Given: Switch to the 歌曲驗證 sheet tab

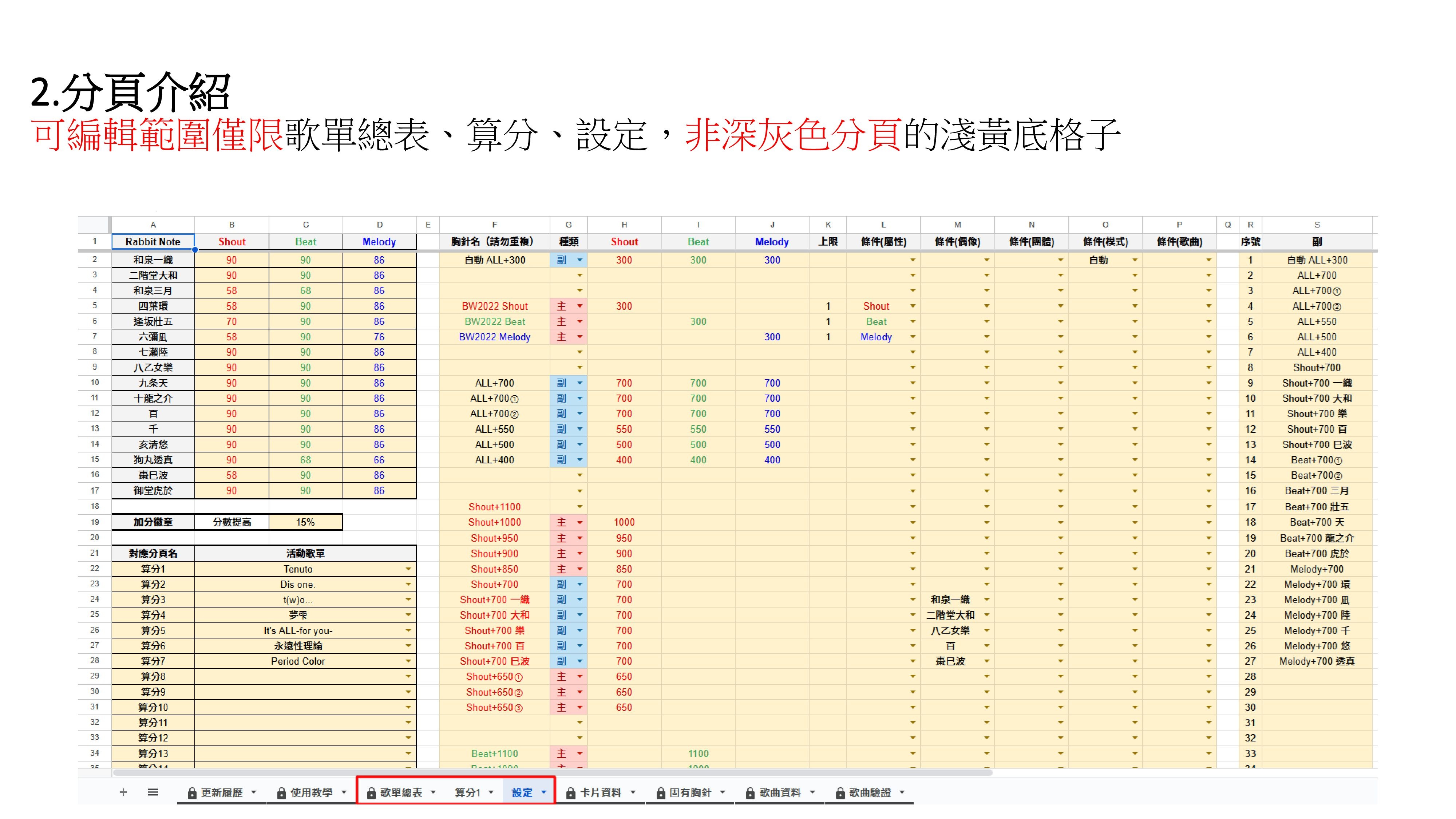Looking at the screenshot, I should coord(869,792).
